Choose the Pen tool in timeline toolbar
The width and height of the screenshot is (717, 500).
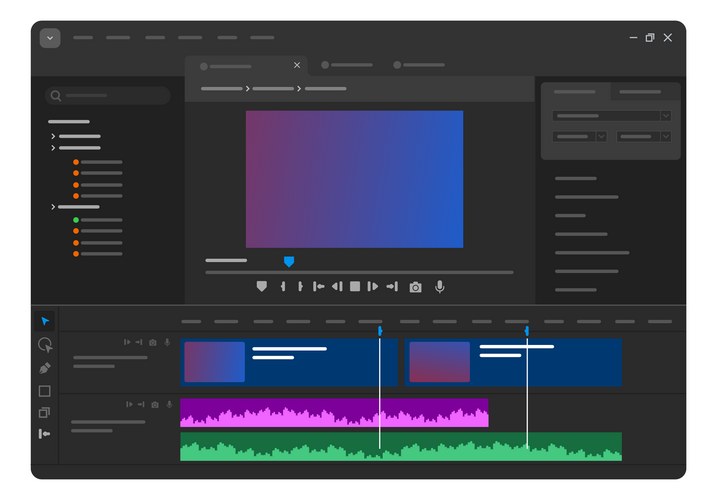coord(45,368)
